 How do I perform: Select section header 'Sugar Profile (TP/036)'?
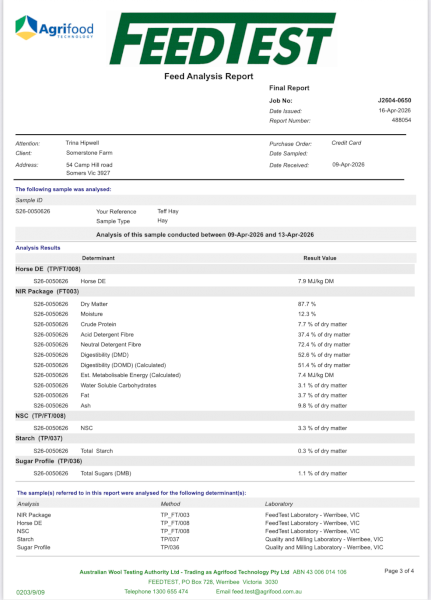49,461
